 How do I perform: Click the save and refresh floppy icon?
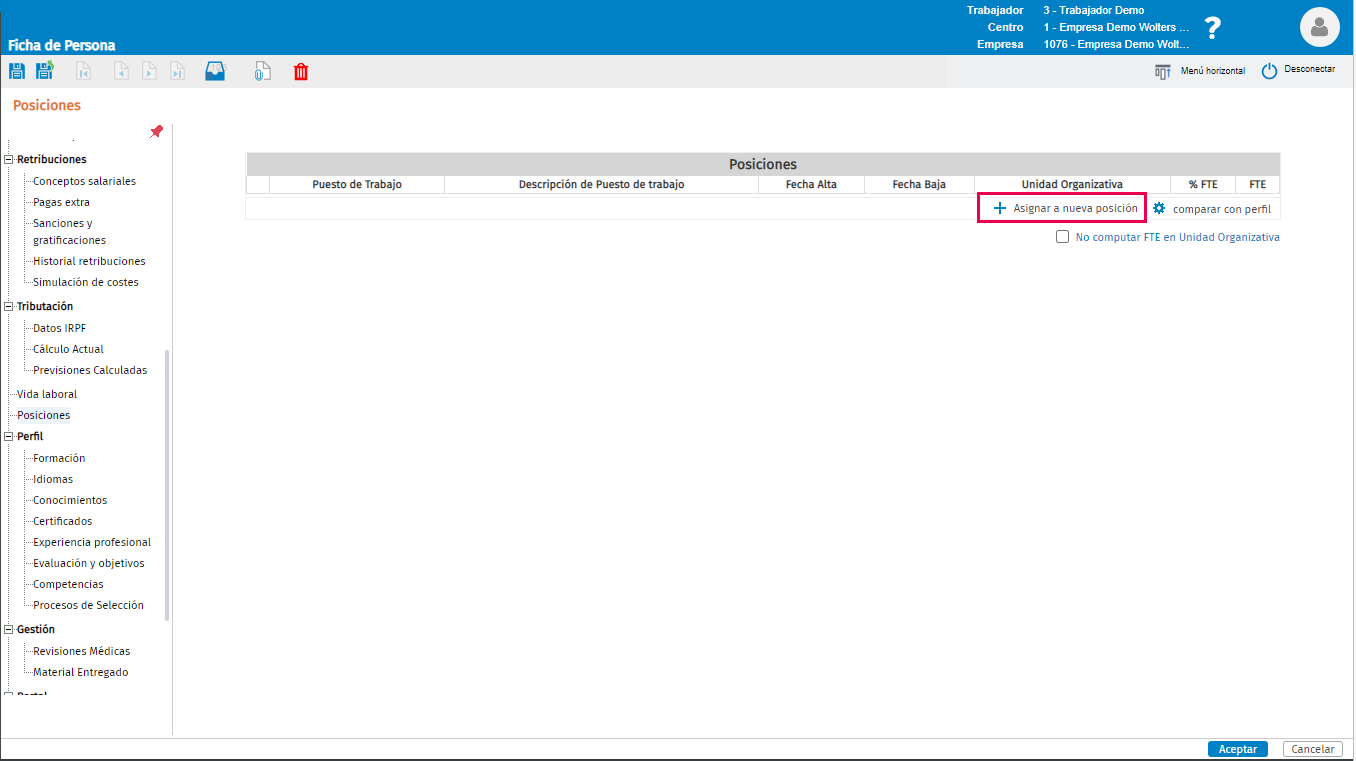(45, 71)
